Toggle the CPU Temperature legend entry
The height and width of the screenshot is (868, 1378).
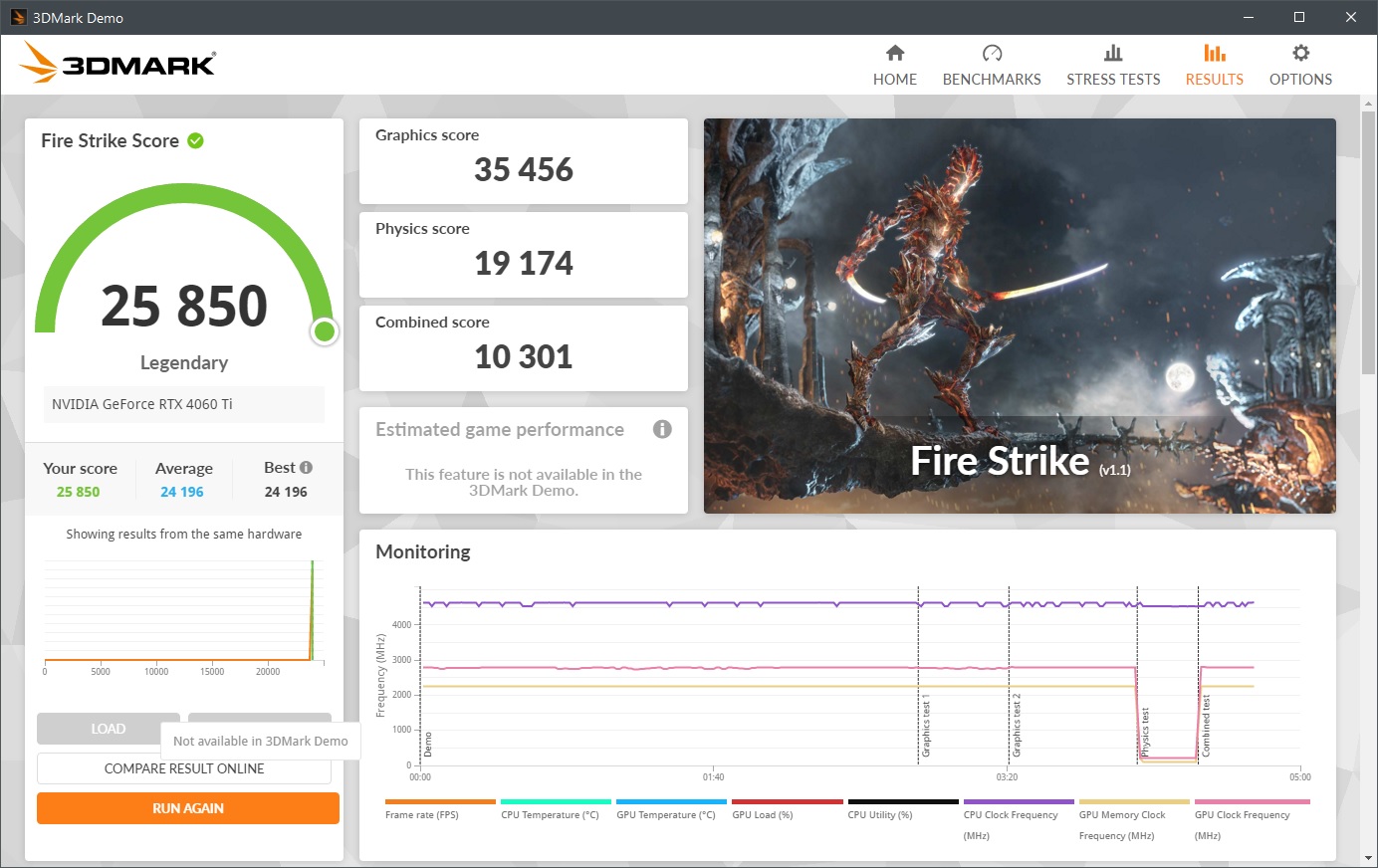tap(556, 808)
